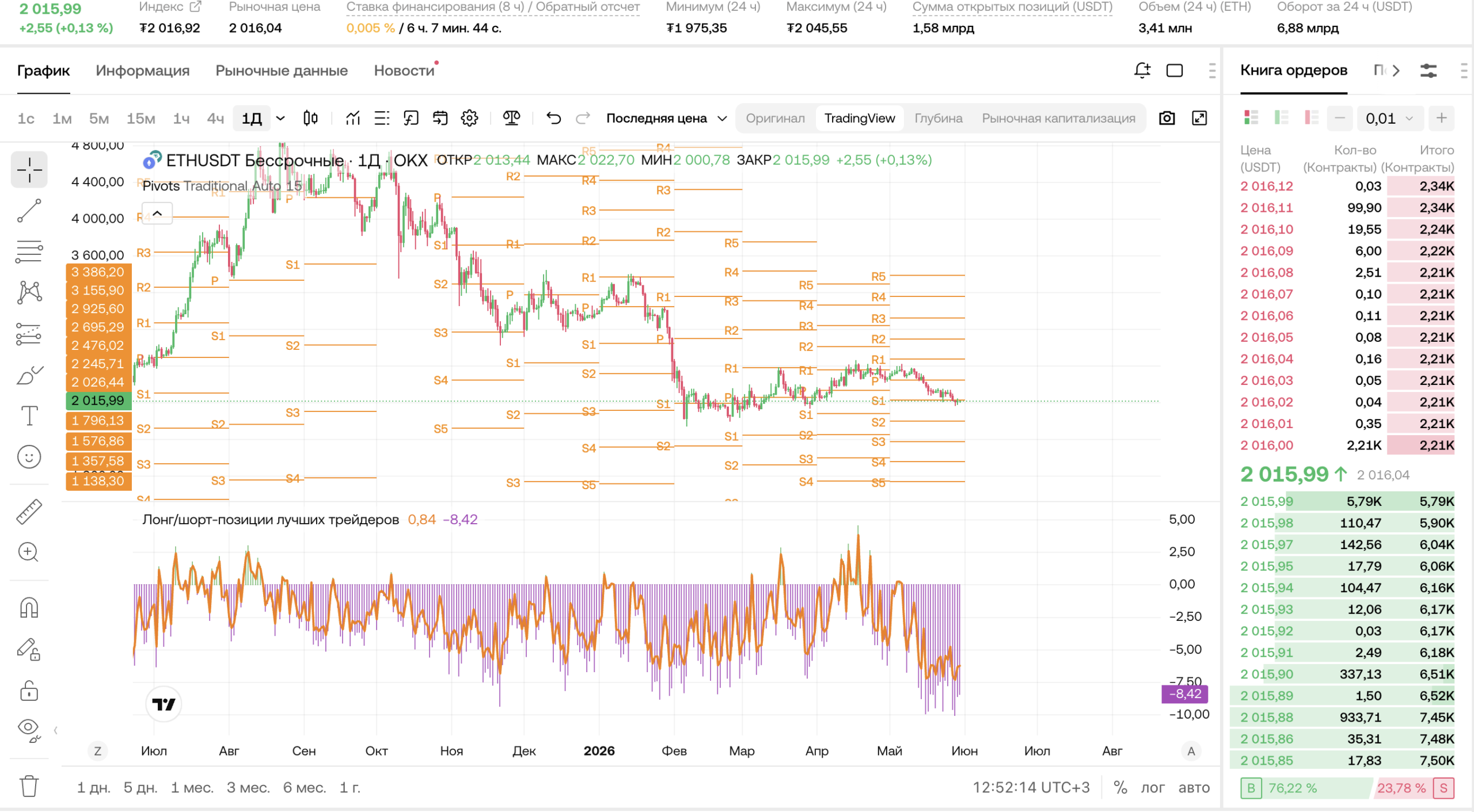Click the Z button on time axis
The height and width of the screenshot is (812, 1474).
[x=97, y=751]
